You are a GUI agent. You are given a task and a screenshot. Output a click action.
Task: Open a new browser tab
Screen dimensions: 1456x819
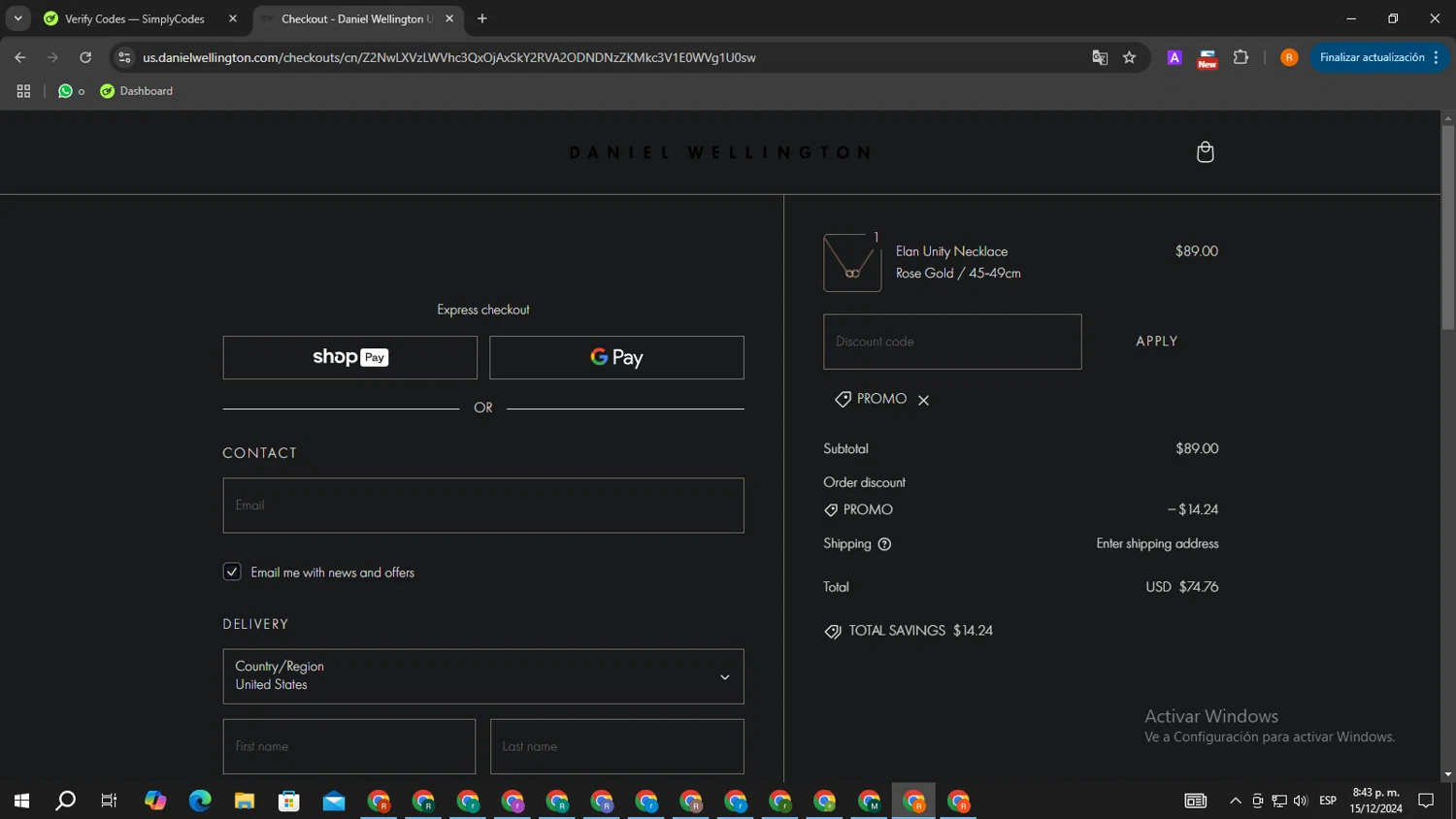[x=482, y=18]
